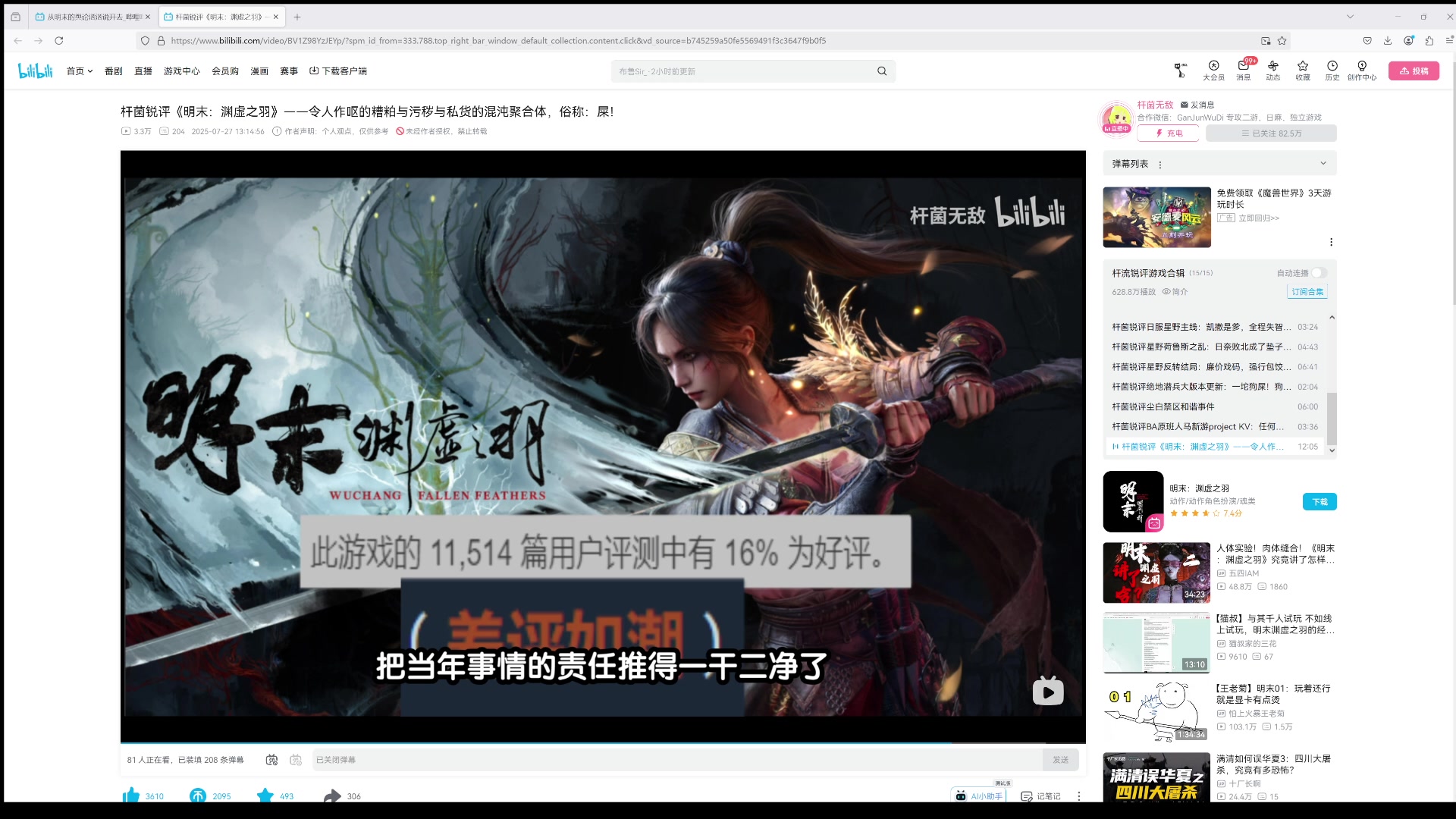This screenshot has width=1456, height=819.
Task: Open three-dot menu on 魔兽世界 ad card
Action: [1331, 242]
